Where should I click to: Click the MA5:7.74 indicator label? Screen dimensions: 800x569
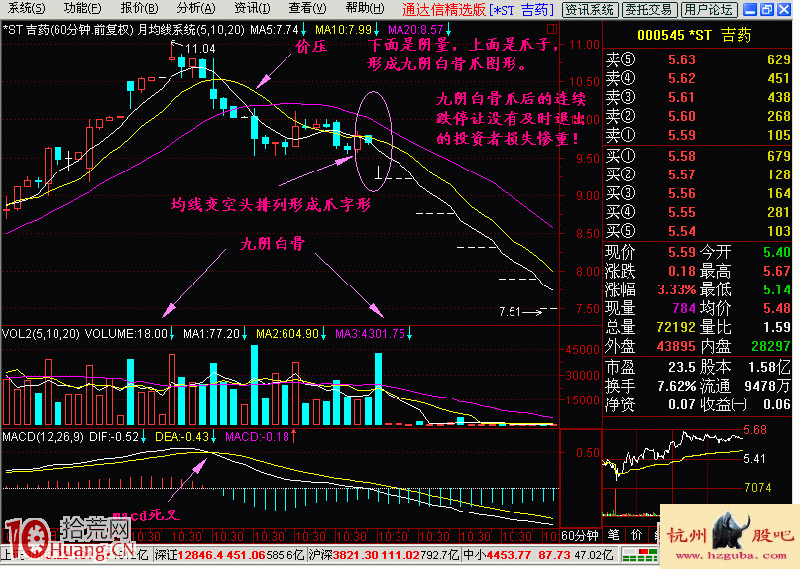tap(274, 30)
